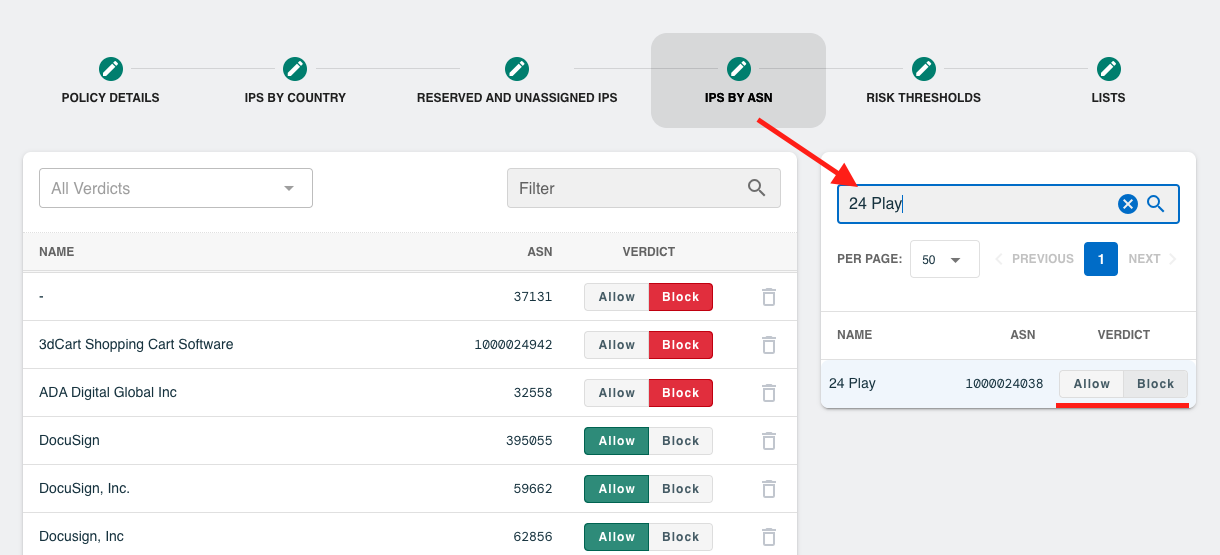The height and width of the screenshot is (555, 1220).
Task: Go to the Lists step
Action: click(1108, 81)
